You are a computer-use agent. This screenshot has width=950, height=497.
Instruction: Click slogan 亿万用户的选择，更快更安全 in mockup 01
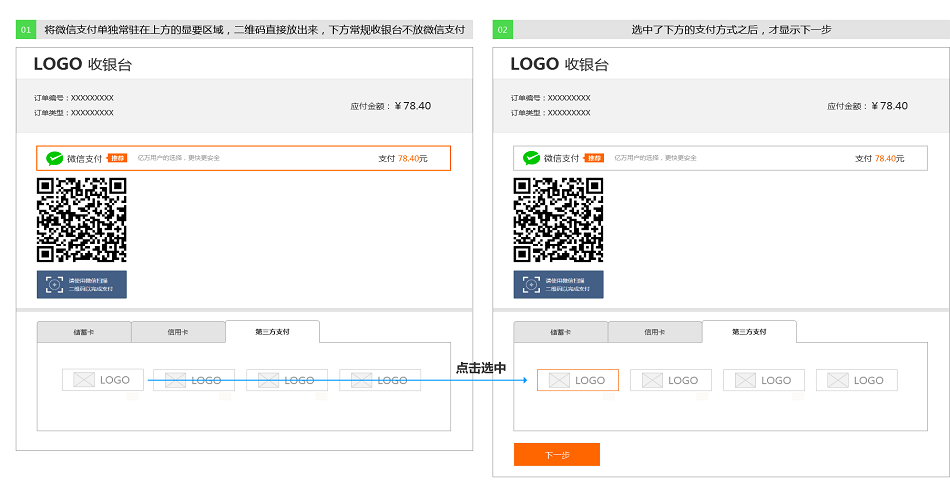[179, 158]
